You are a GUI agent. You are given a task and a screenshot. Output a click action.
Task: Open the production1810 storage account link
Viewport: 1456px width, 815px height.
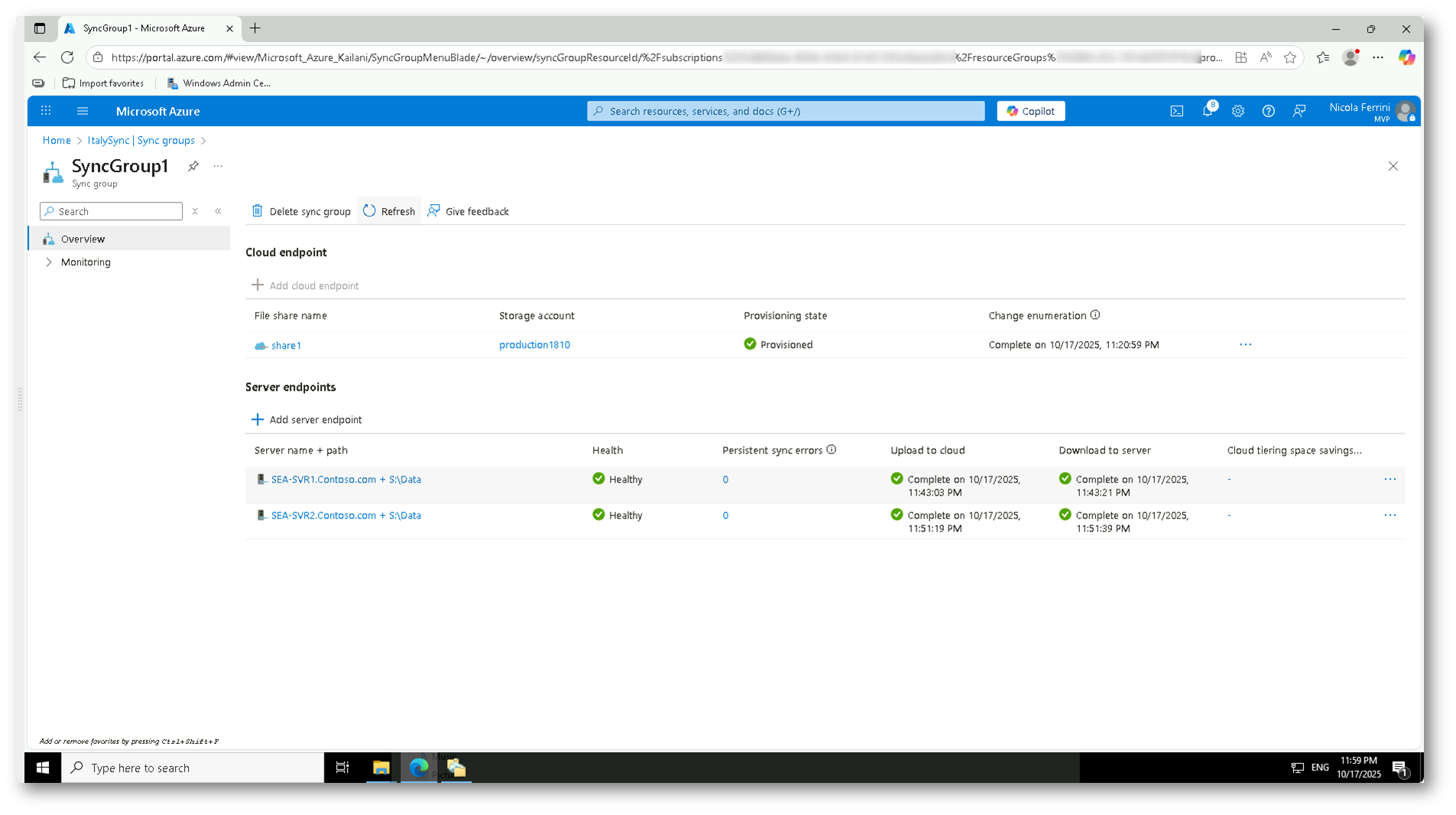[x=534, y=345]
